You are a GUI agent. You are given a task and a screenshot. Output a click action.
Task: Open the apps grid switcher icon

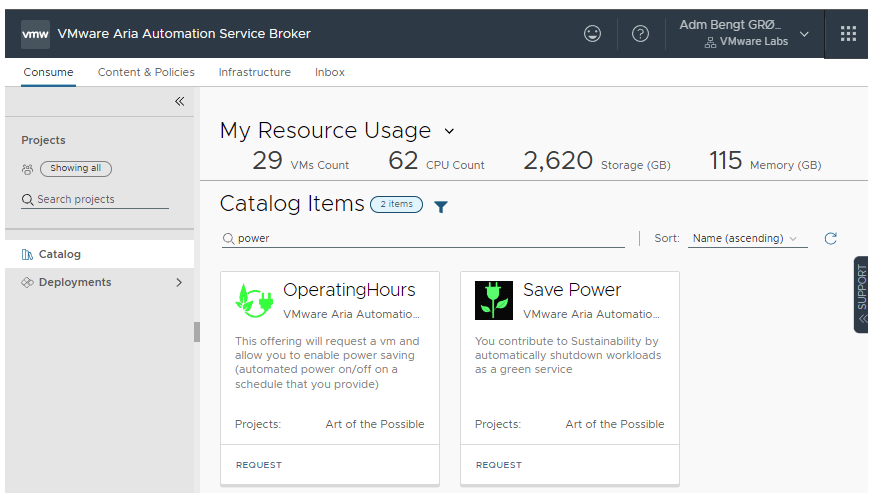(848, 34)
